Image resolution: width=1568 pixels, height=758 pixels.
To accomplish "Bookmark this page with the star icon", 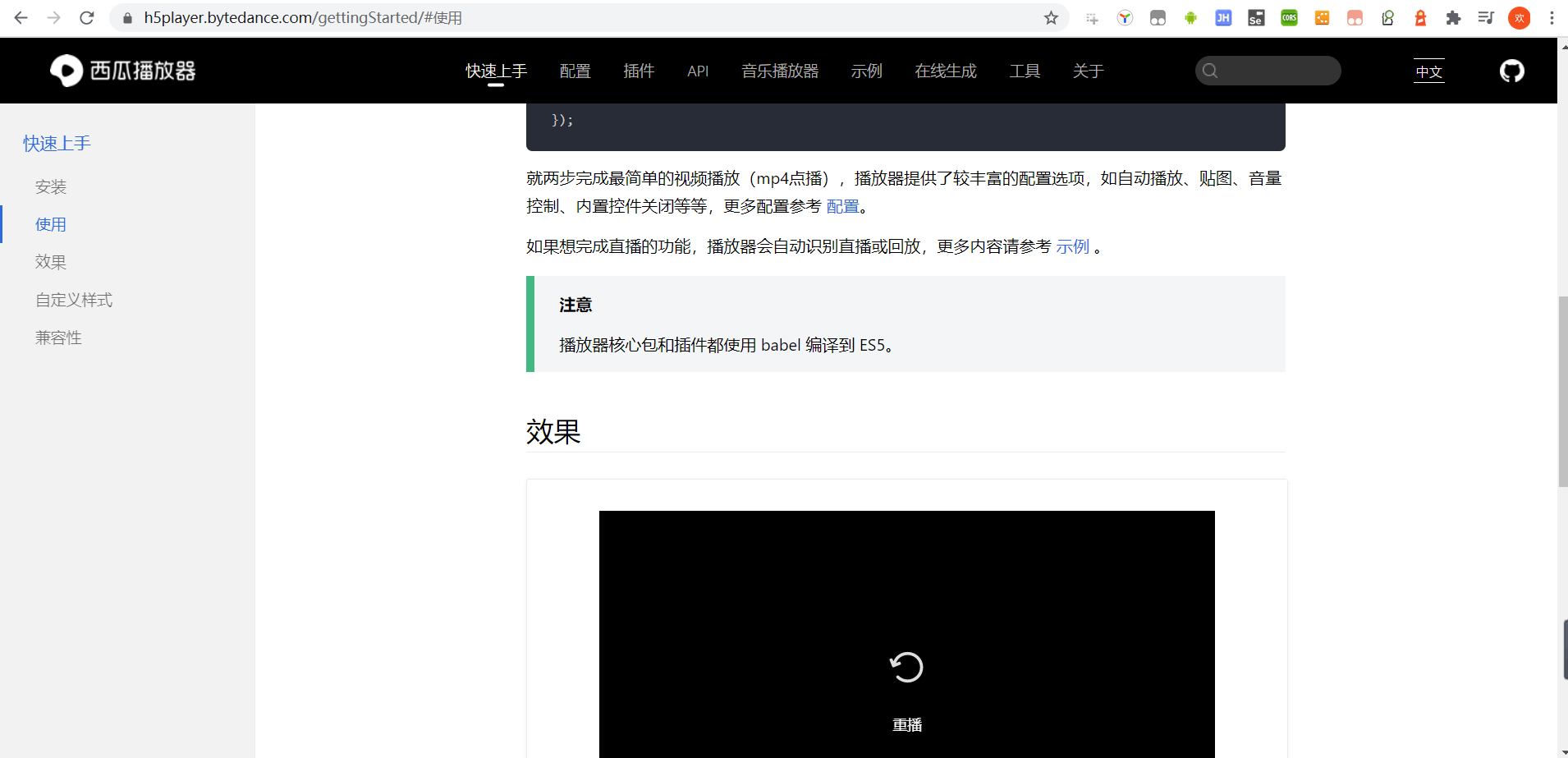I will click(1051, 17).
